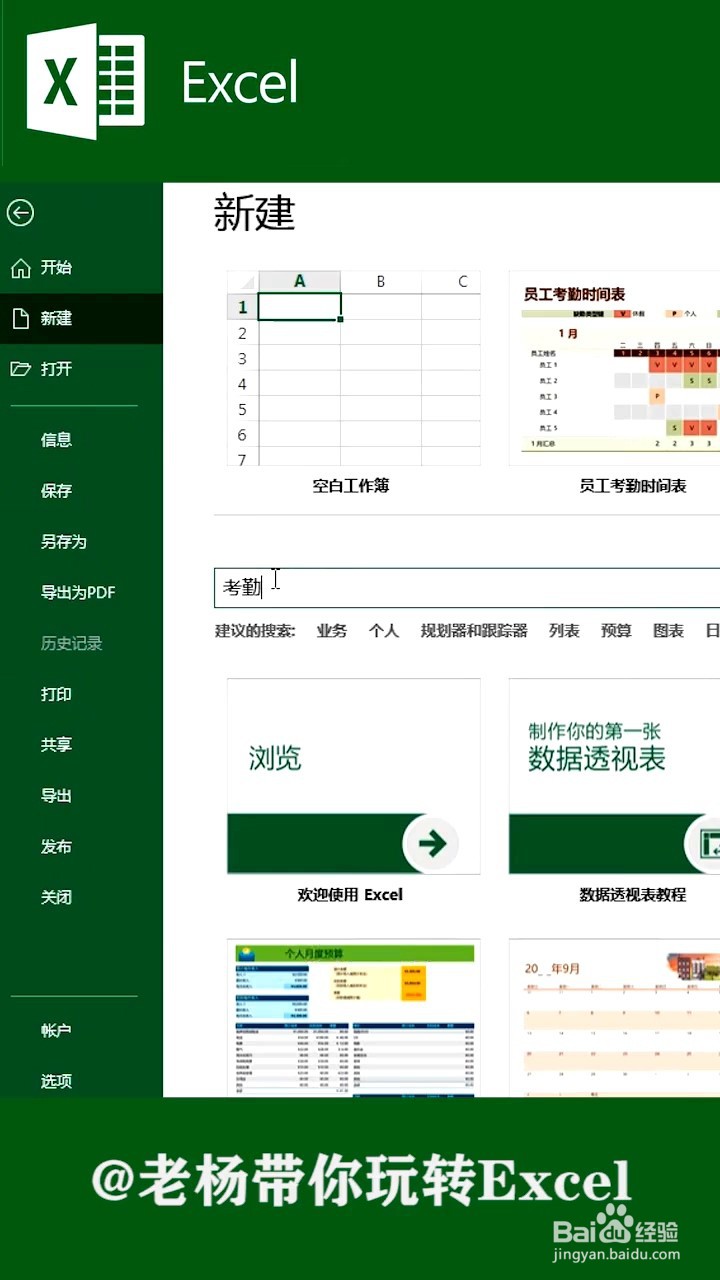Screen dimensions: 720x1280
Task: Select 导出为PDF option
Action: (78, 592)
